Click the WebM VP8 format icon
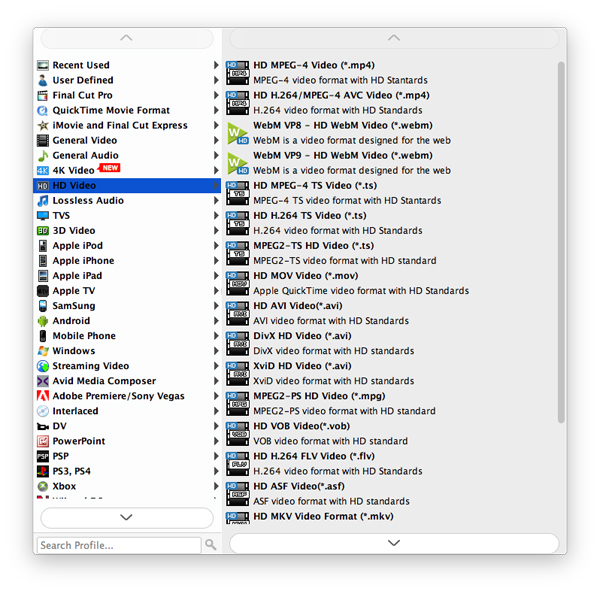The width and height of the screenshot is (600, 594). point(237,133)
